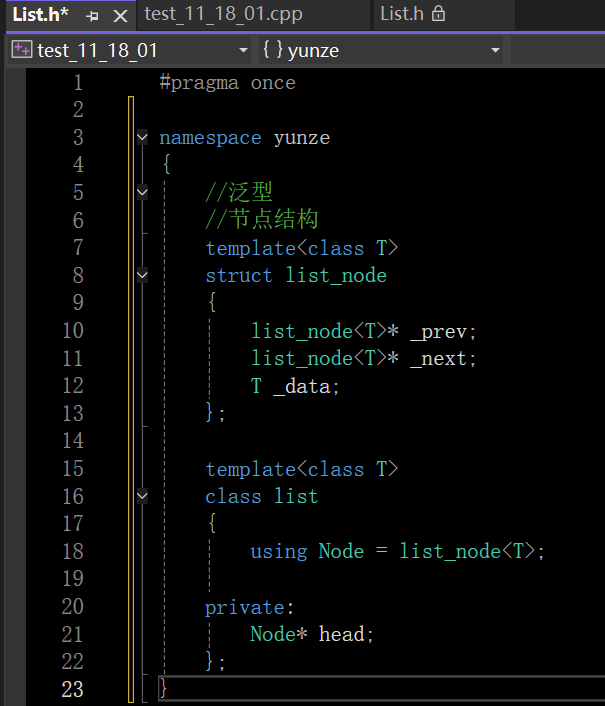
Task: Collapse the namespace yunze block
Action: click(x=142, y=137)
